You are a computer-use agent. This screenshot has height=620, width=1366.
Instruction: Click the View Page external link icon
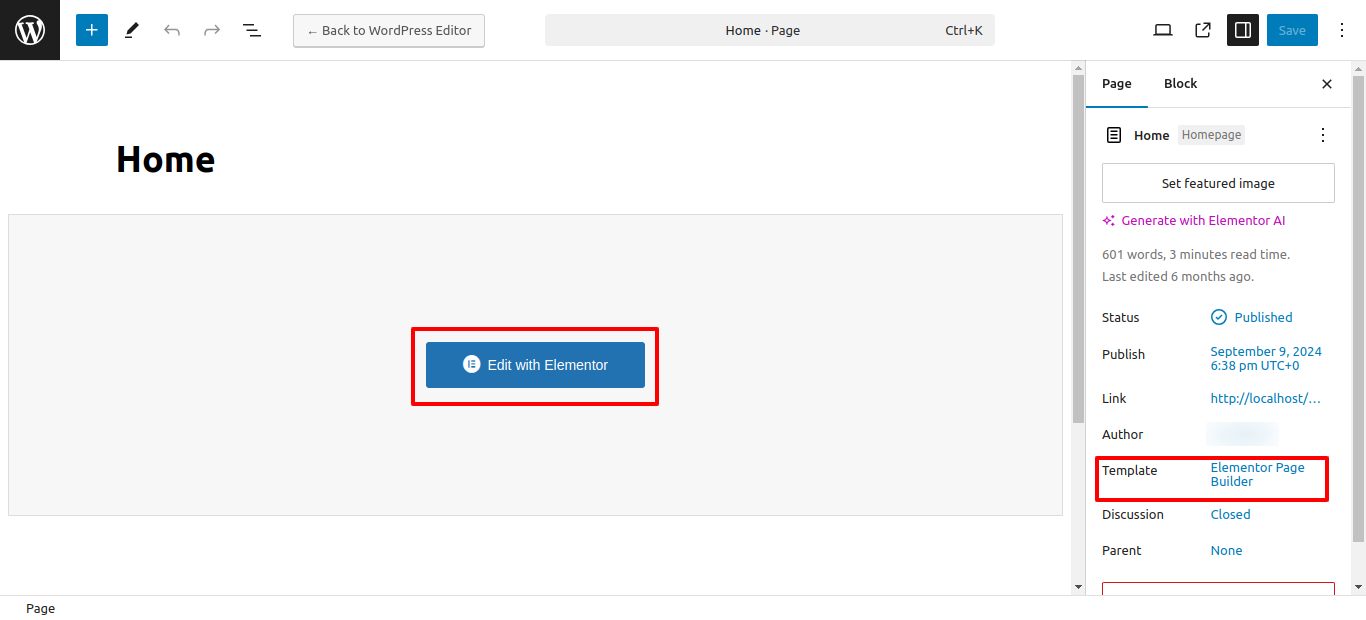coord(1203,30)
